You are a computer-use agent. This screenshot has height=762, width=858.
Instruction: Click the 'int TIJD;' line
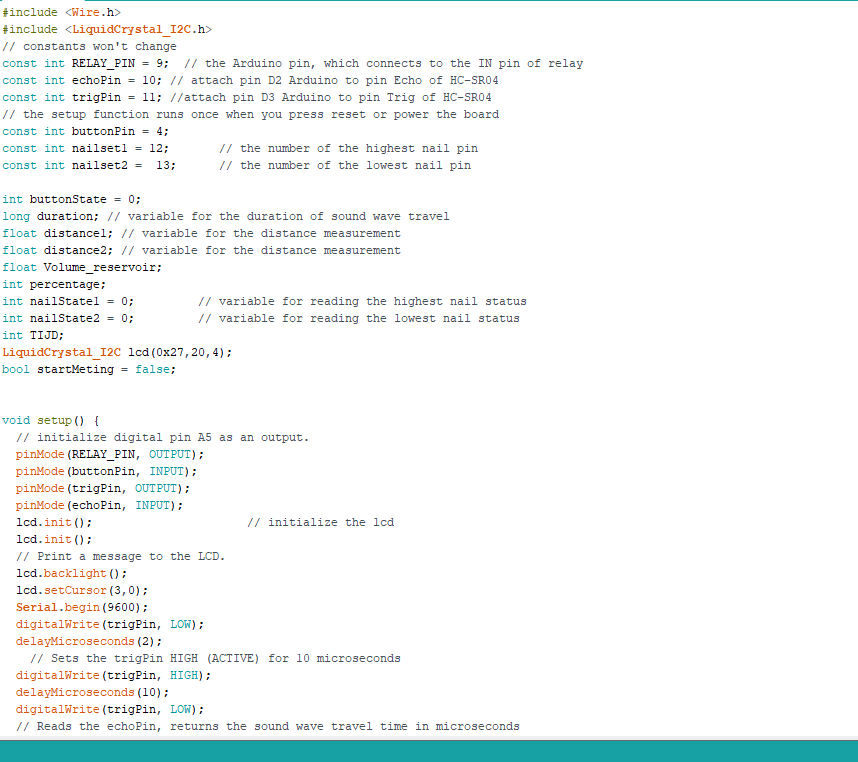33,335
